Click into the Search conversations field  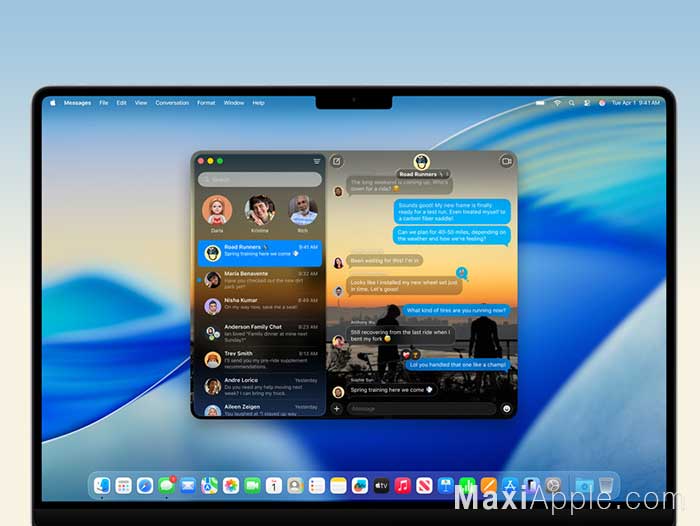point(260,180)
